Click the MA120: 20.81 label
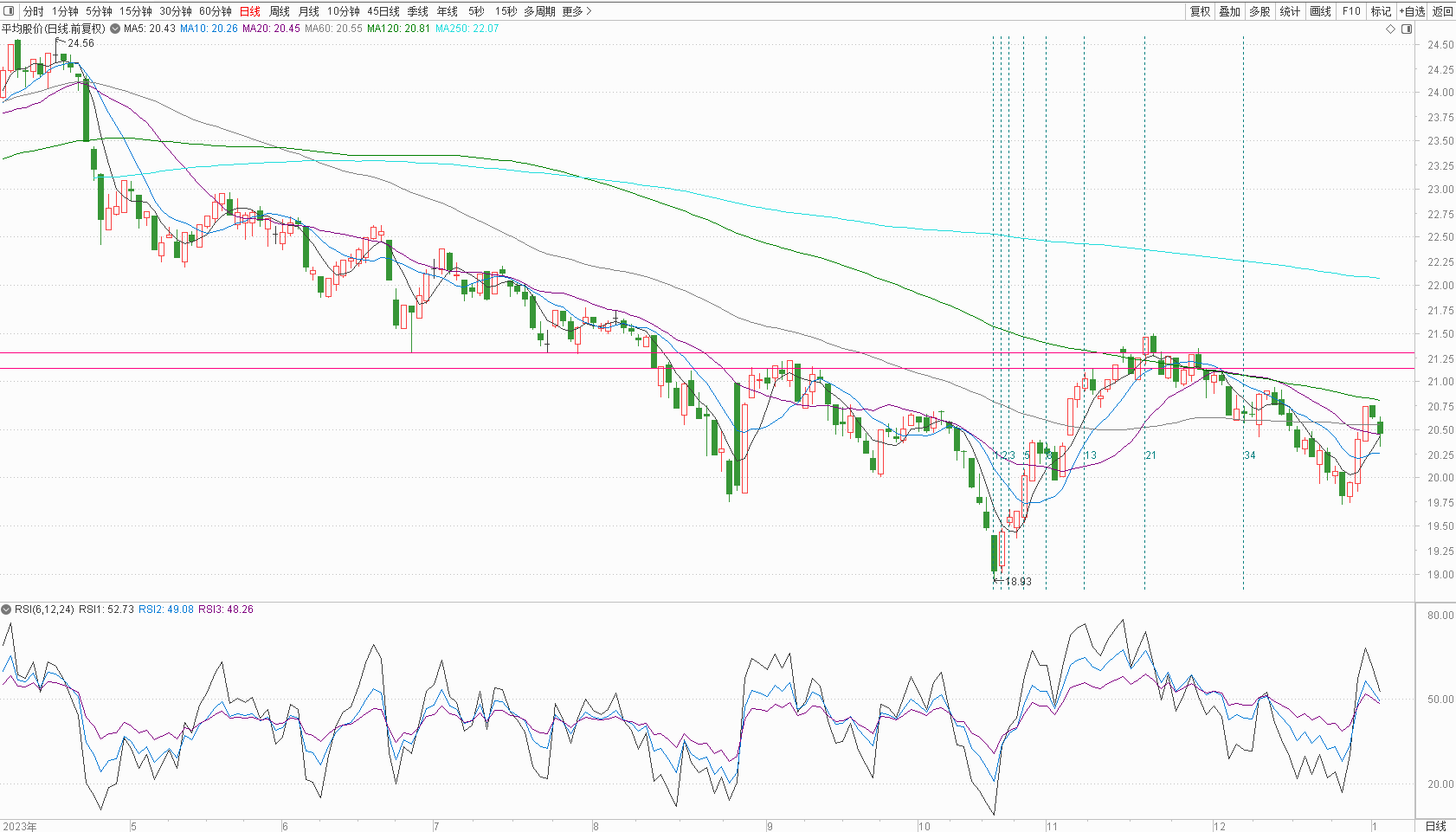Image resolution: width=1456 pixels, height=832 pixels. [x=398, y=29]
